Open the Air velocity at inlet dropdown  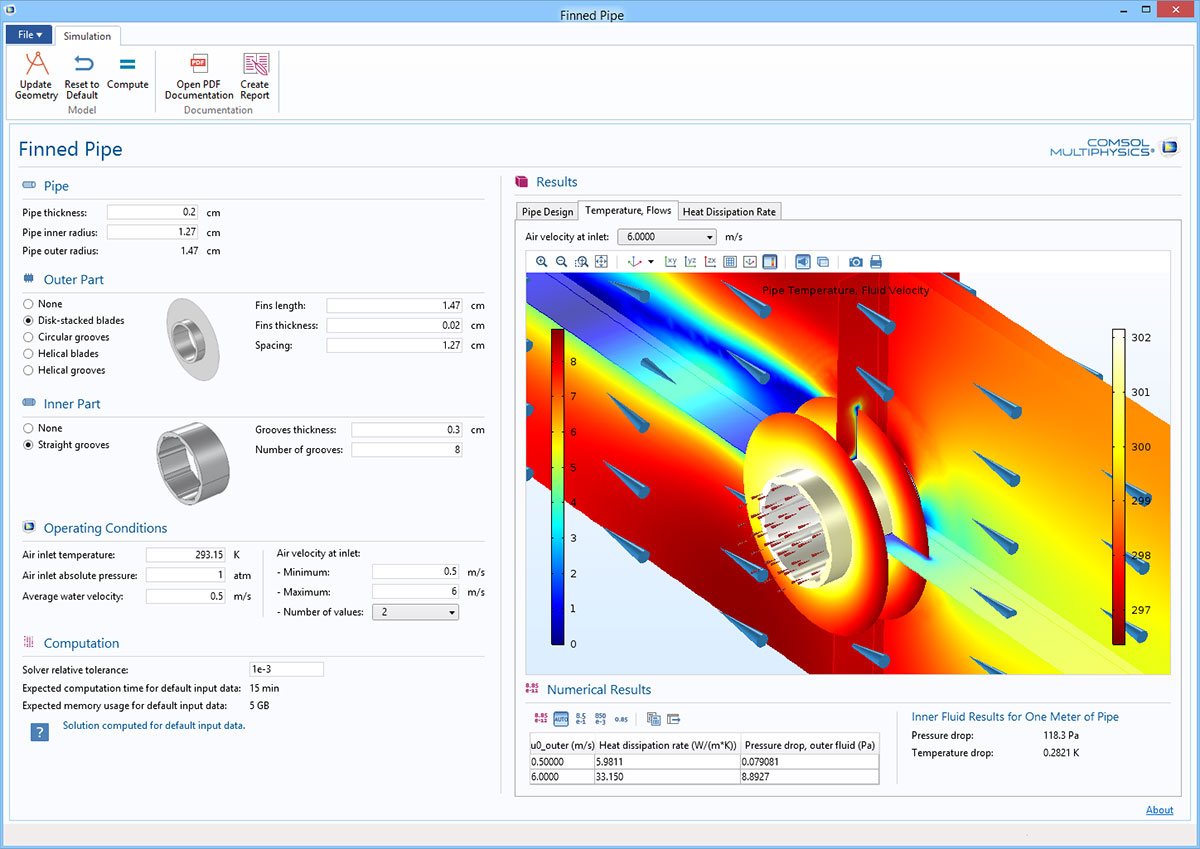point(667,237)
